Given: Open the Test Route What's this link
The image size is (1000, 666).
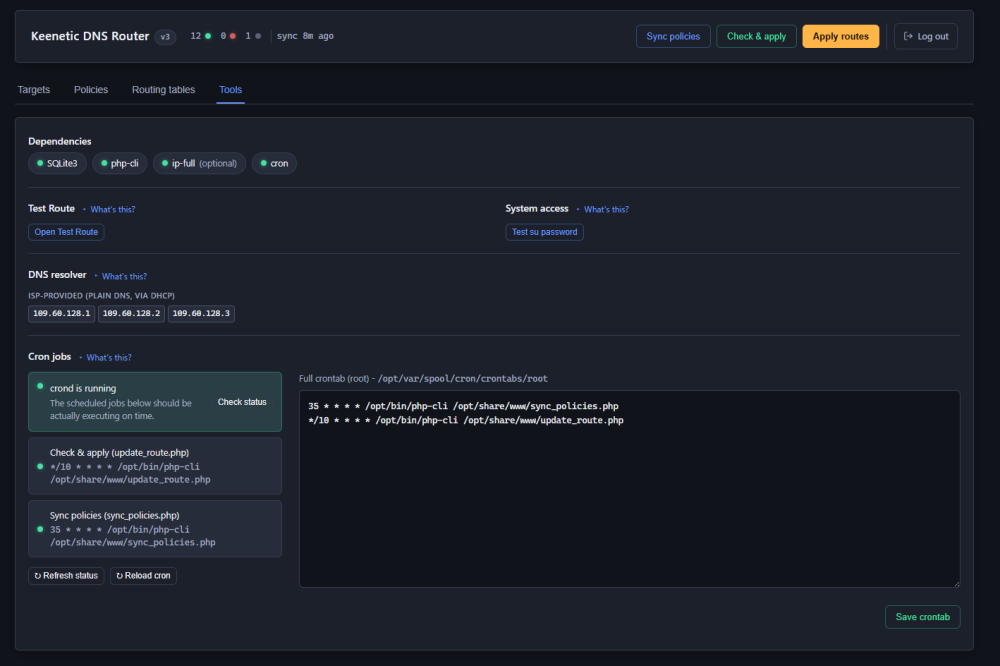Looking at the screenshot, I should coord(113,209).
